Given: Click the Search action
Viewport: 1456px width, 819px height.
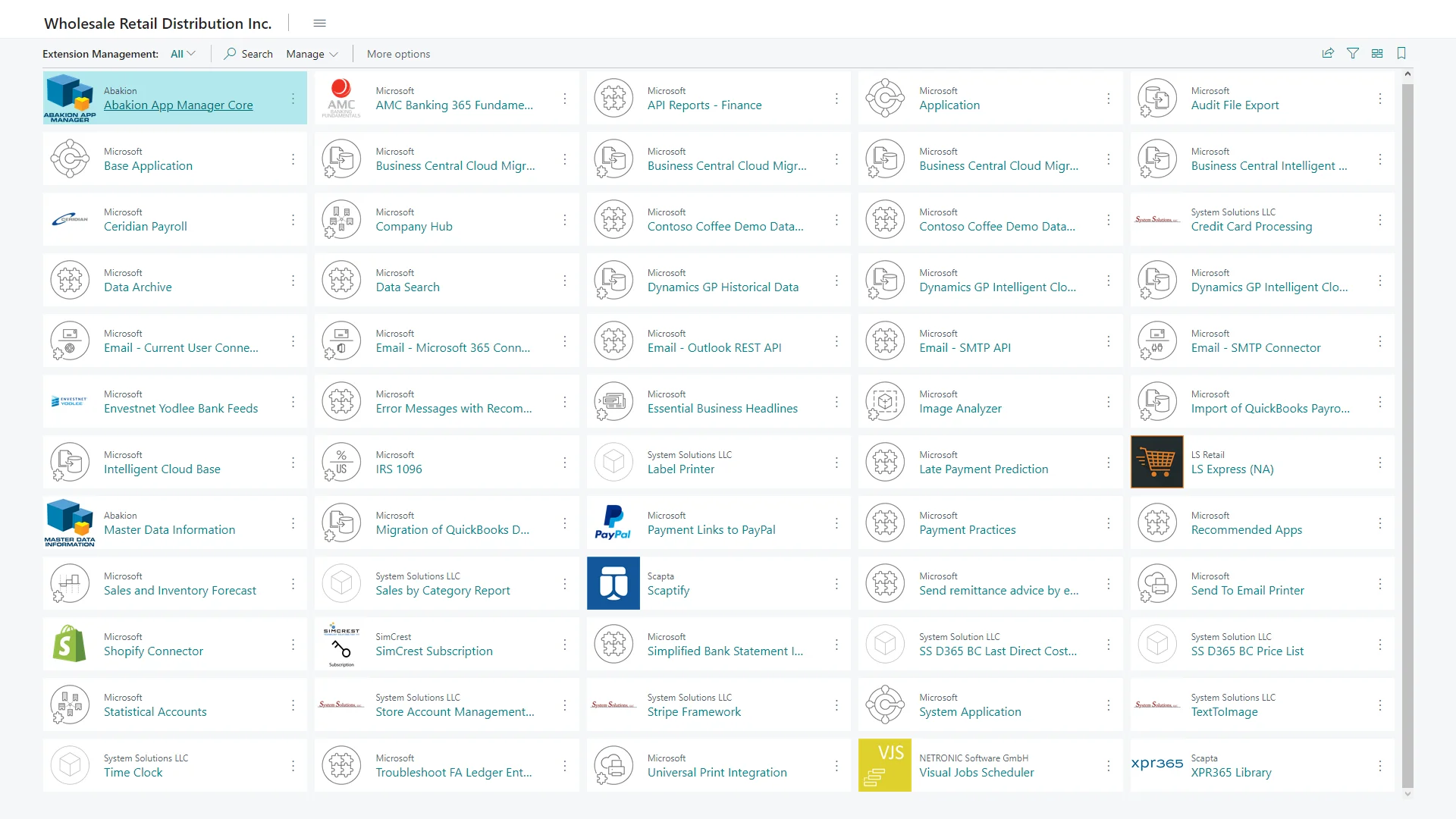Looking at the screenshot, I should pyautogui.click(x=248, y=54).
